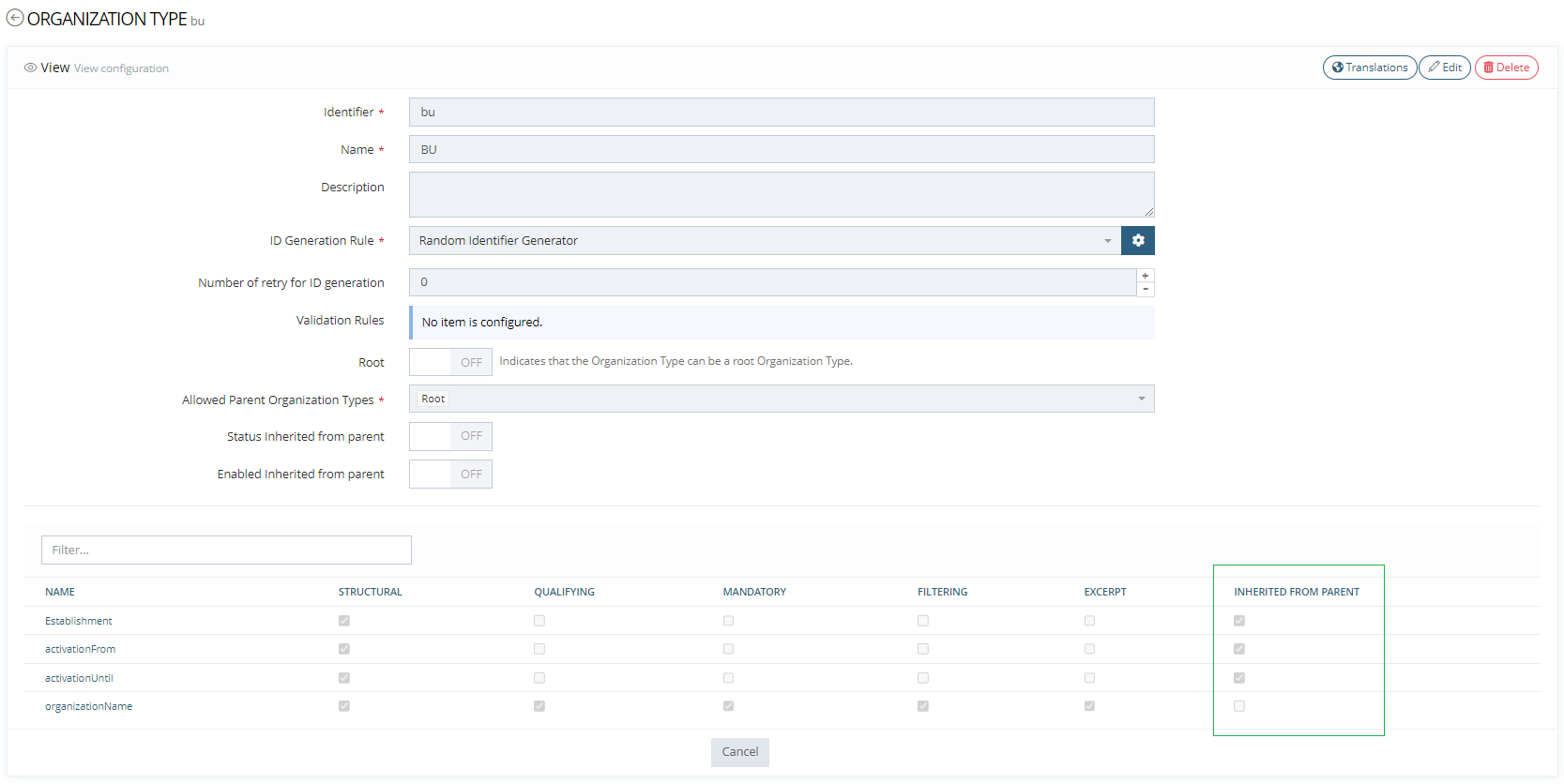Click the Delete trash button
1564x784 pixels.
(x=1505, y=68)
